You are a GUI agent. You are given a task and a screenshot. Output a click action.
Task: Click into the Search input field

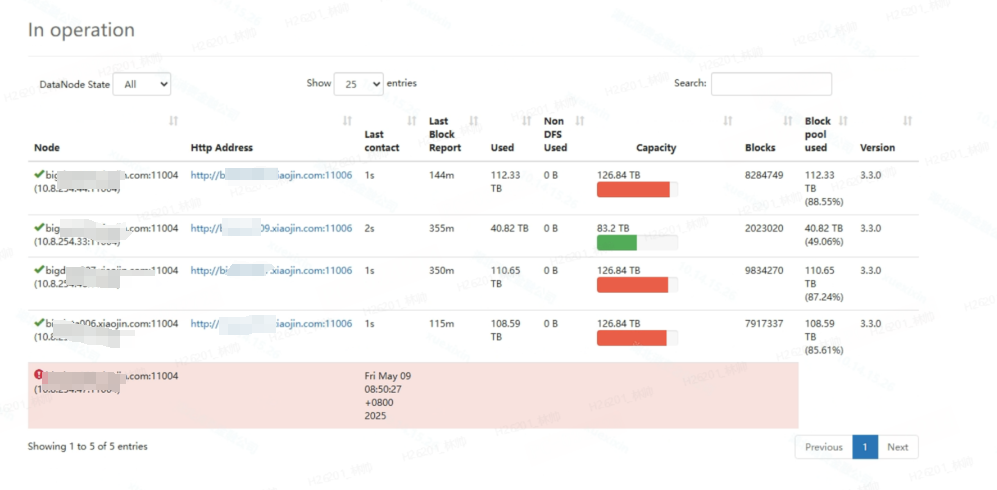coord(770,84)
